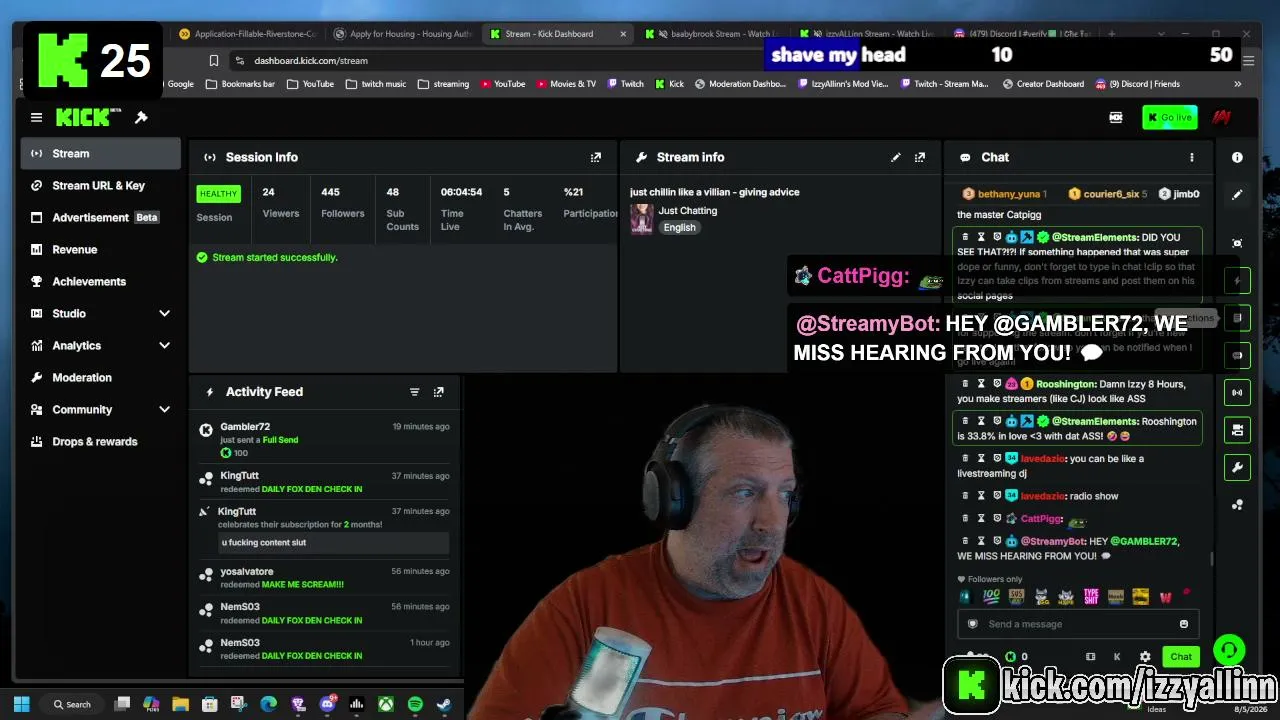The height and width of the screenshot is (720, 1280).
Task: Open the twitch music bookmarks folder
Action: click(x=376, y=84)
